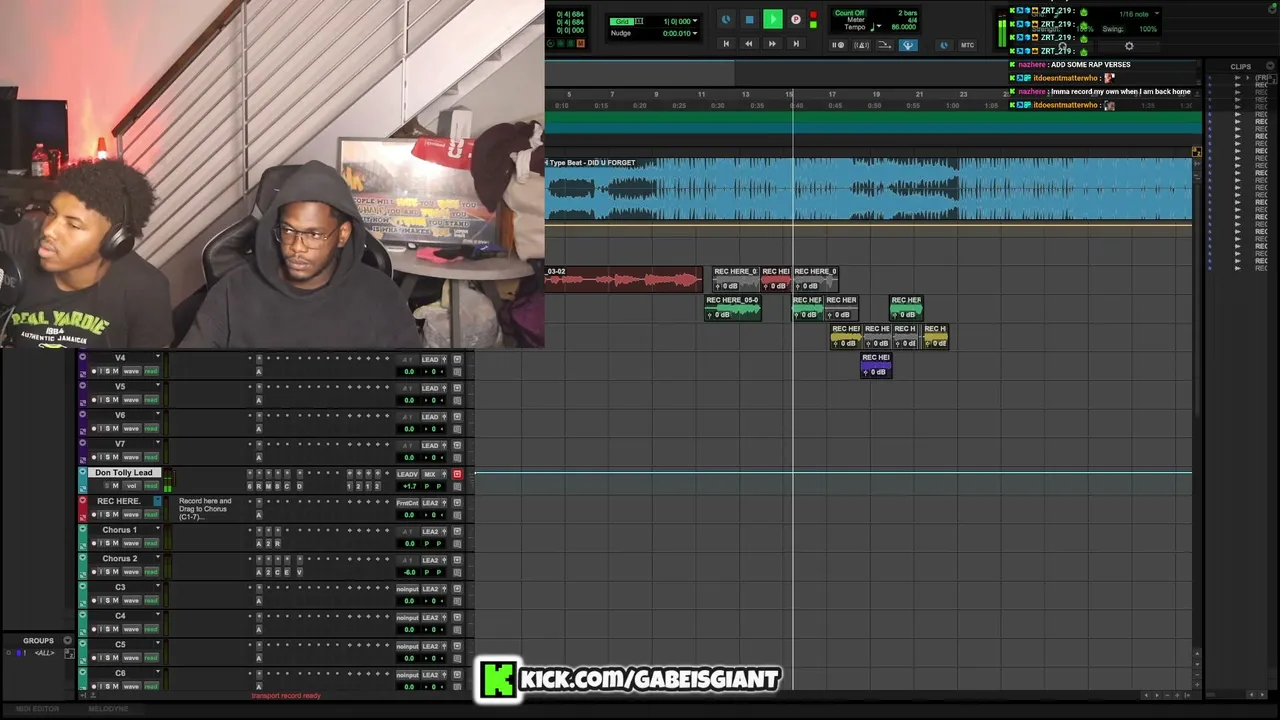This screenshot has width=1280, height=720.
Task: Open insert 'A' on the V4 track
Action: coord(258,372)
